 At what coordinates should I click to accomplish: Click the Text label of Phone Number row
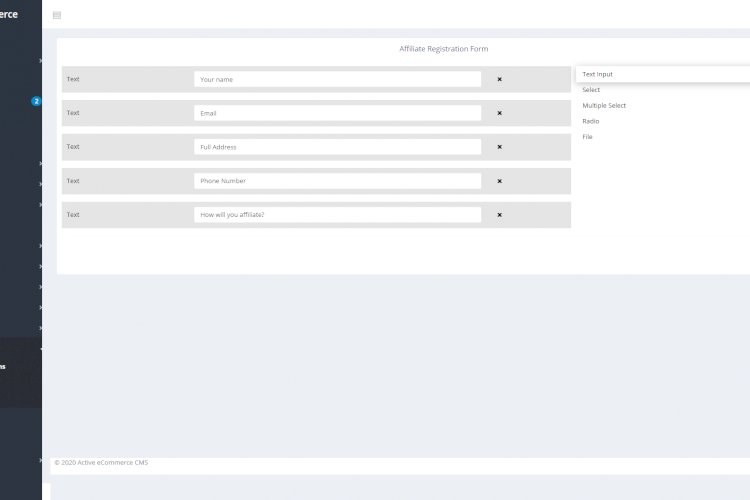click(73, 181)
